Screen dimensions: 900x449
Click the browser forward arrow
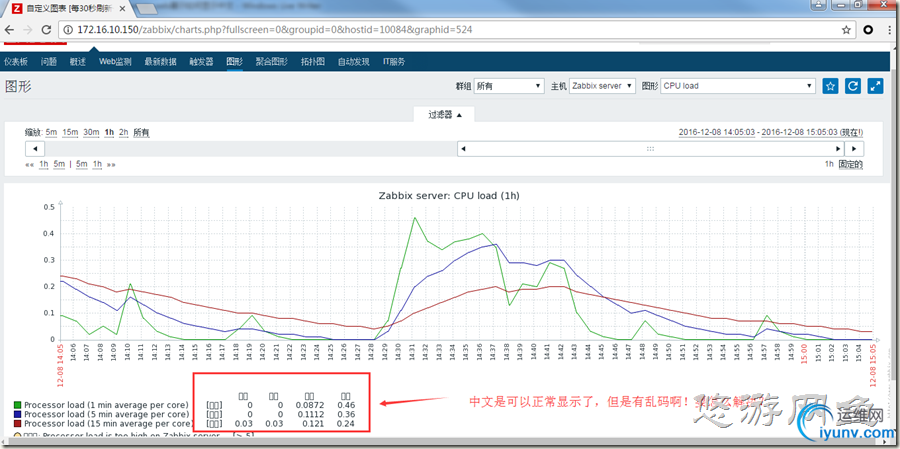pyautogui.click(x=28, y=30)
